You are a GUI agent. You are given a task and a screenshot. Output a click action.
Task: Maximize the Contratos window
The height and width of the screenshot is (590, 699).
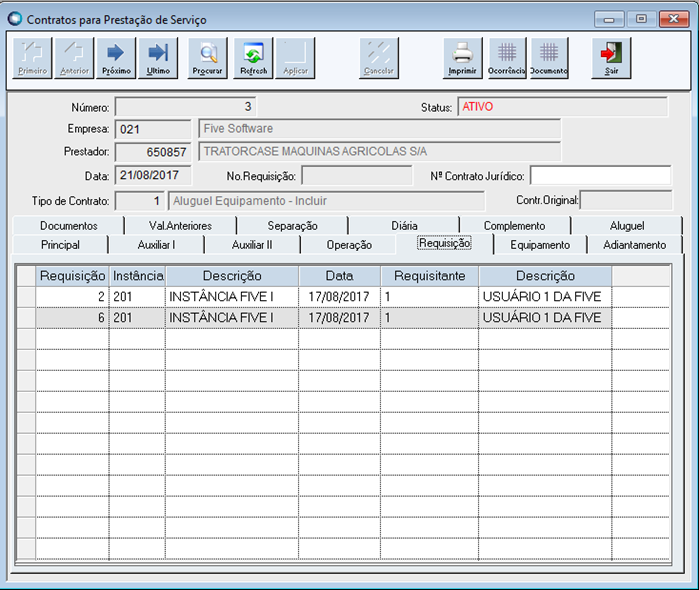[641, 19]
